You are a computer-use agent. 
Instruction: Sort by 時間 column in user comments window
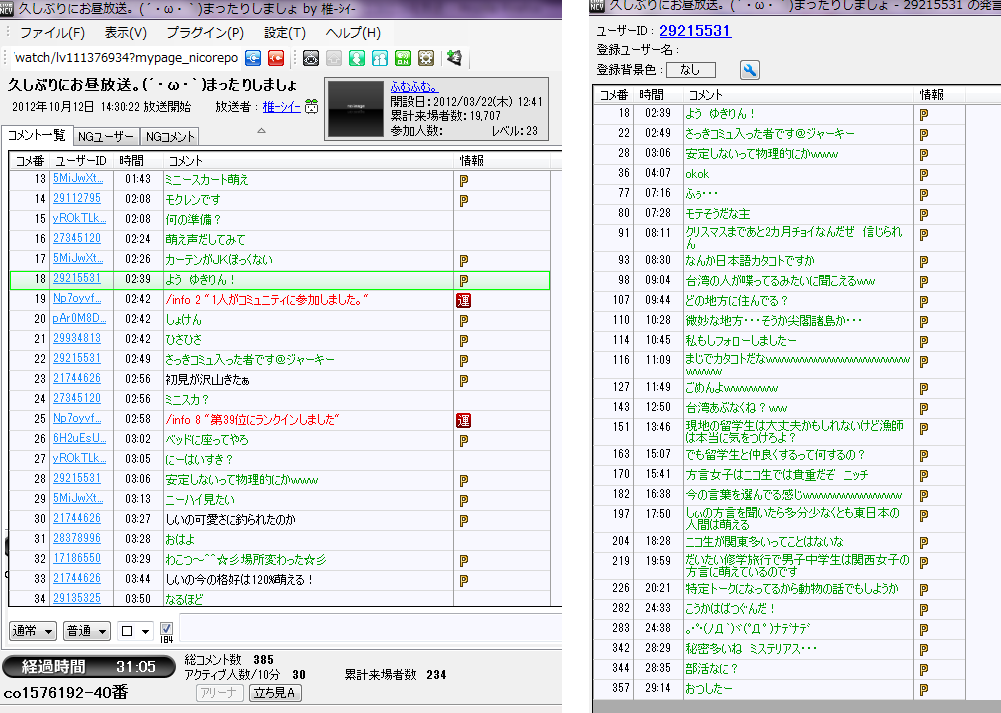(x=658, y=94)
